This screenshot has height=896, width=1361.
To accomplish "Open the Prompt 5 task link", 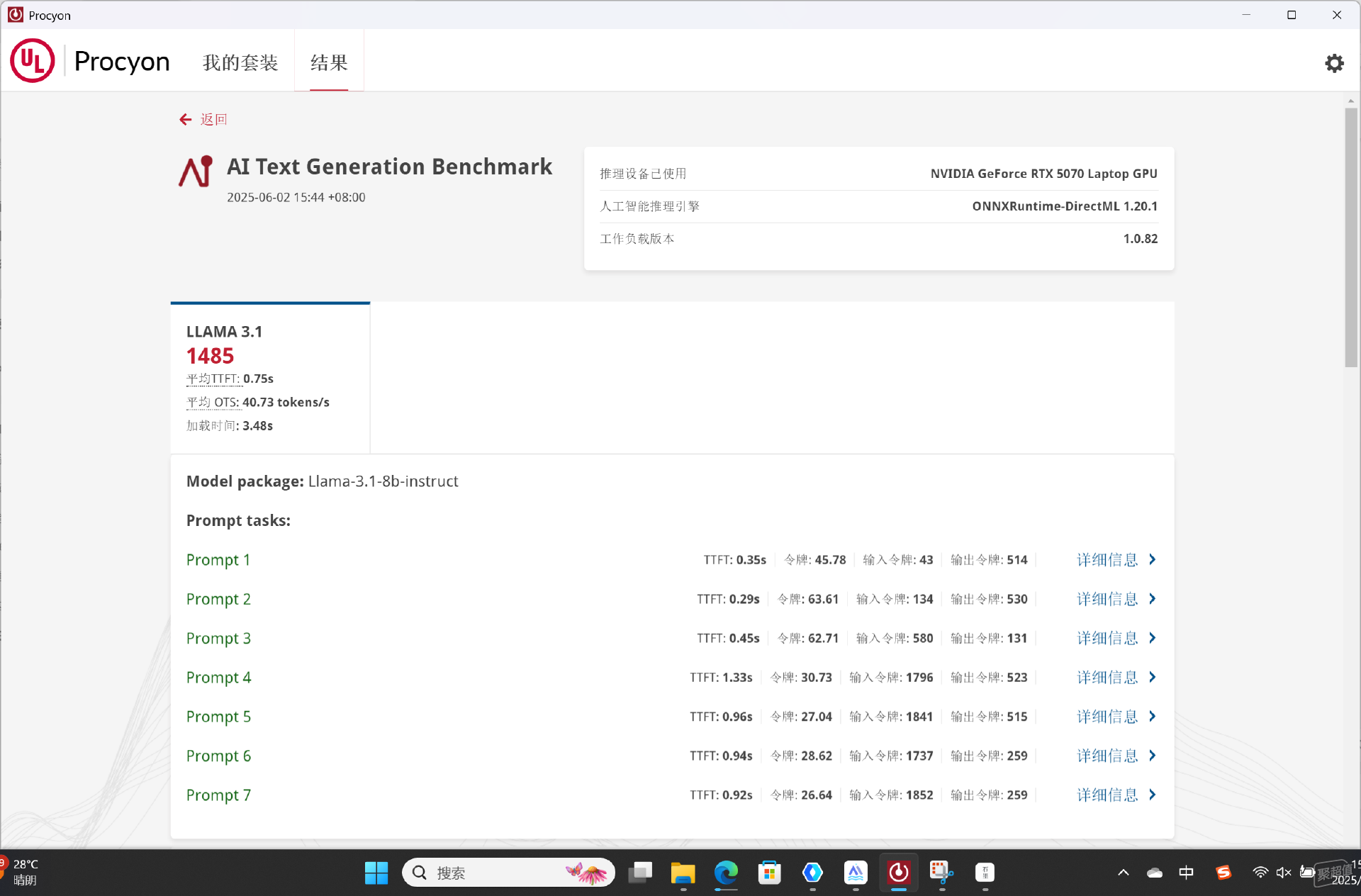I will tap(218, 717).
